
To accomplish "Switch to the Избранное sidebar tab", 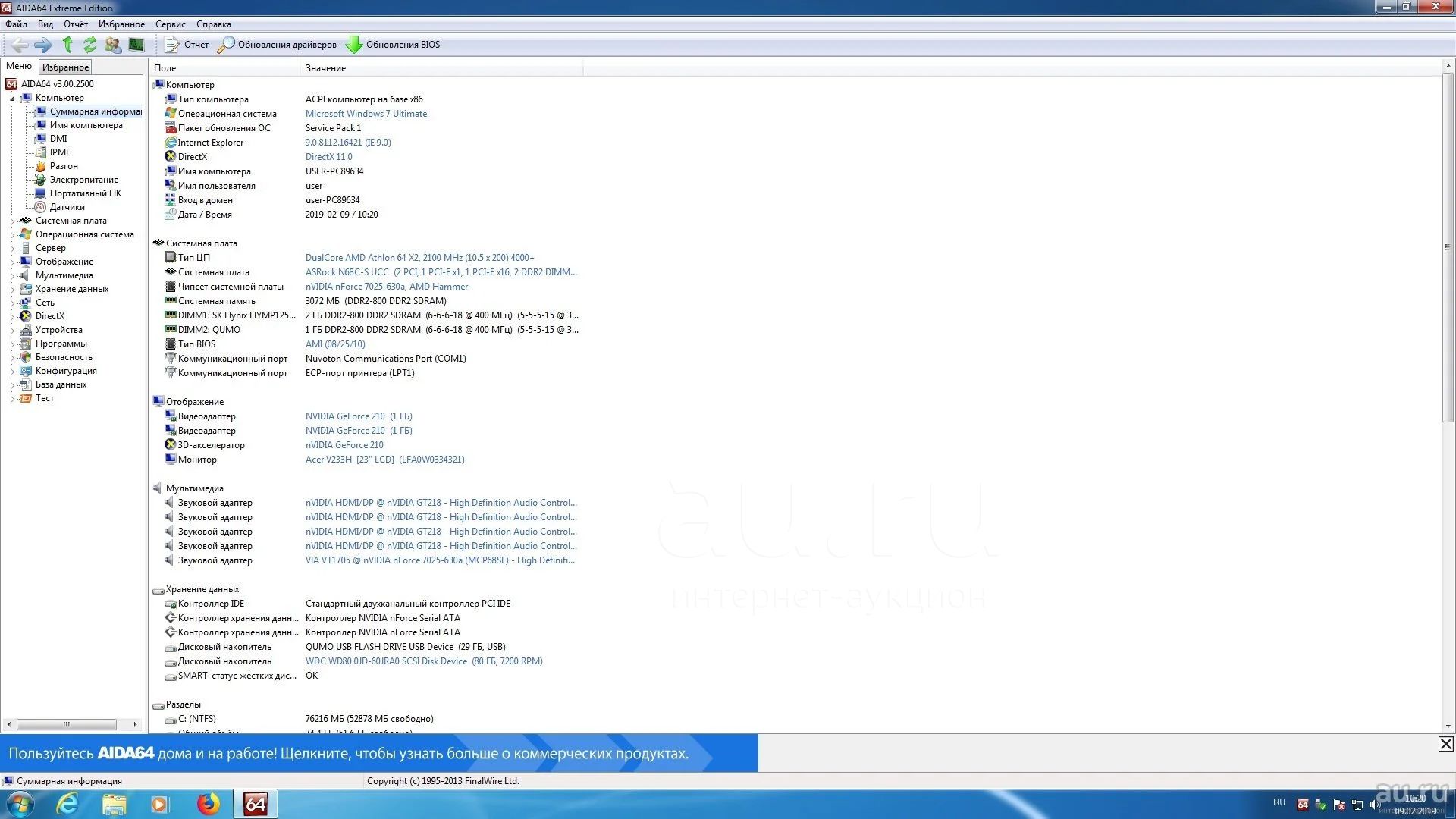I will point(65,67).
